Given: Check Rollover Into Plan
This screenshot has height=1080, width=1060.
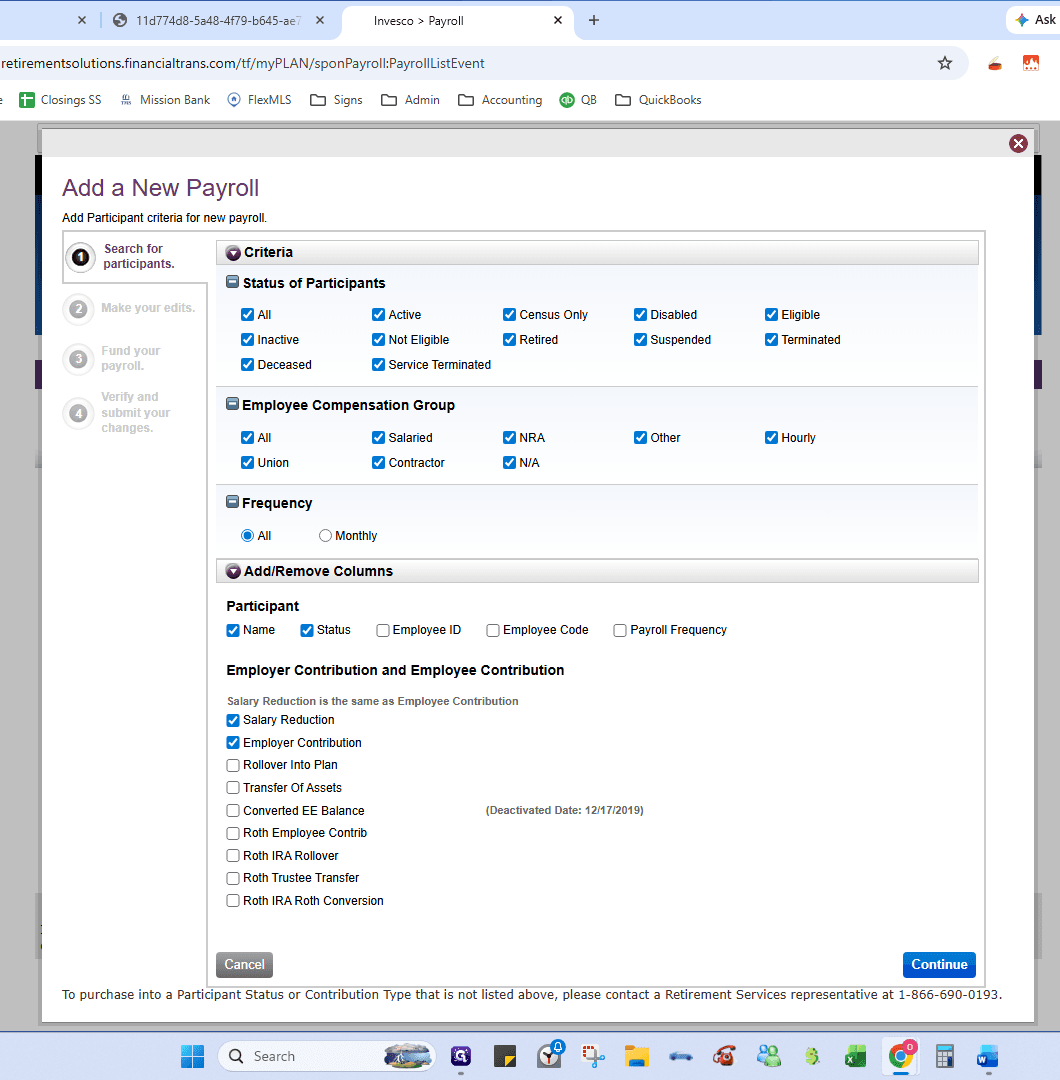Looking at the screenshot, I should click(x=233, y=765).
